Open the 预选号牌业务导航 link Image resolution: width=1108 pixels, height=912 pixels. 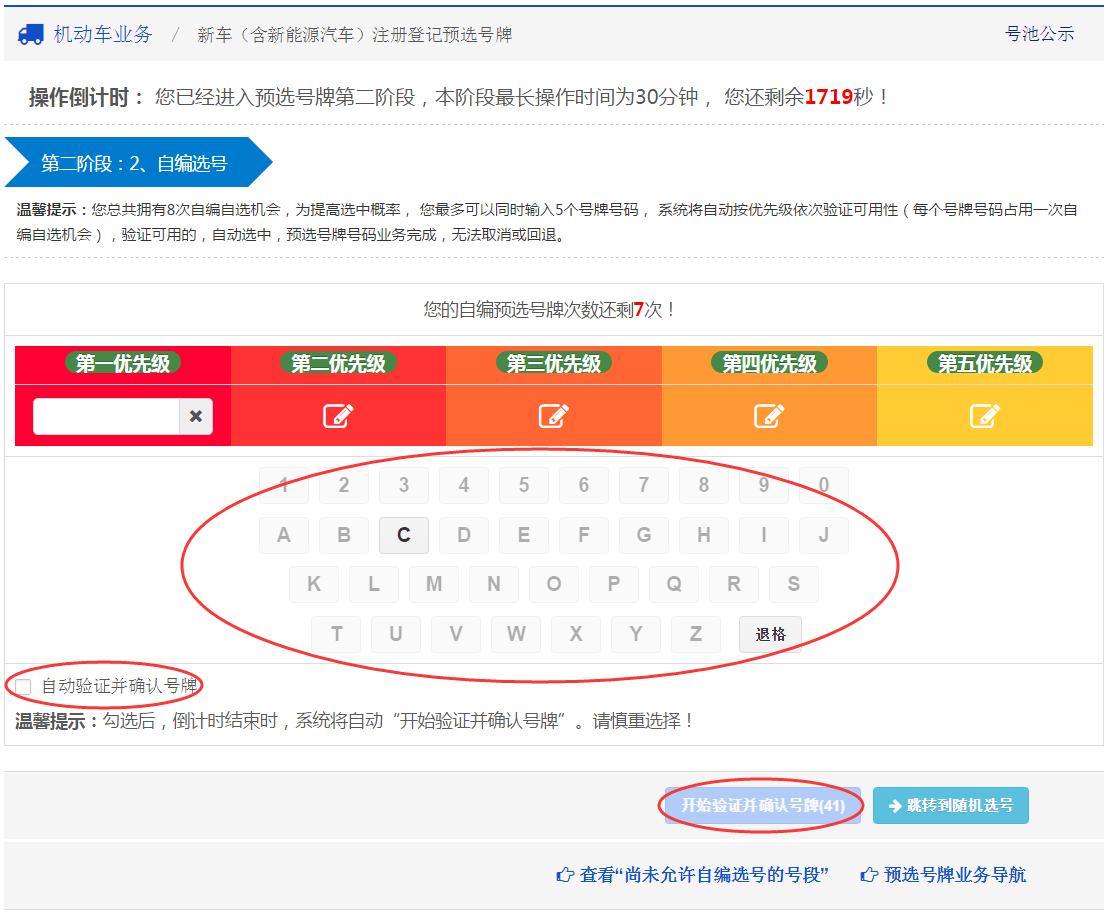[943, 875]
